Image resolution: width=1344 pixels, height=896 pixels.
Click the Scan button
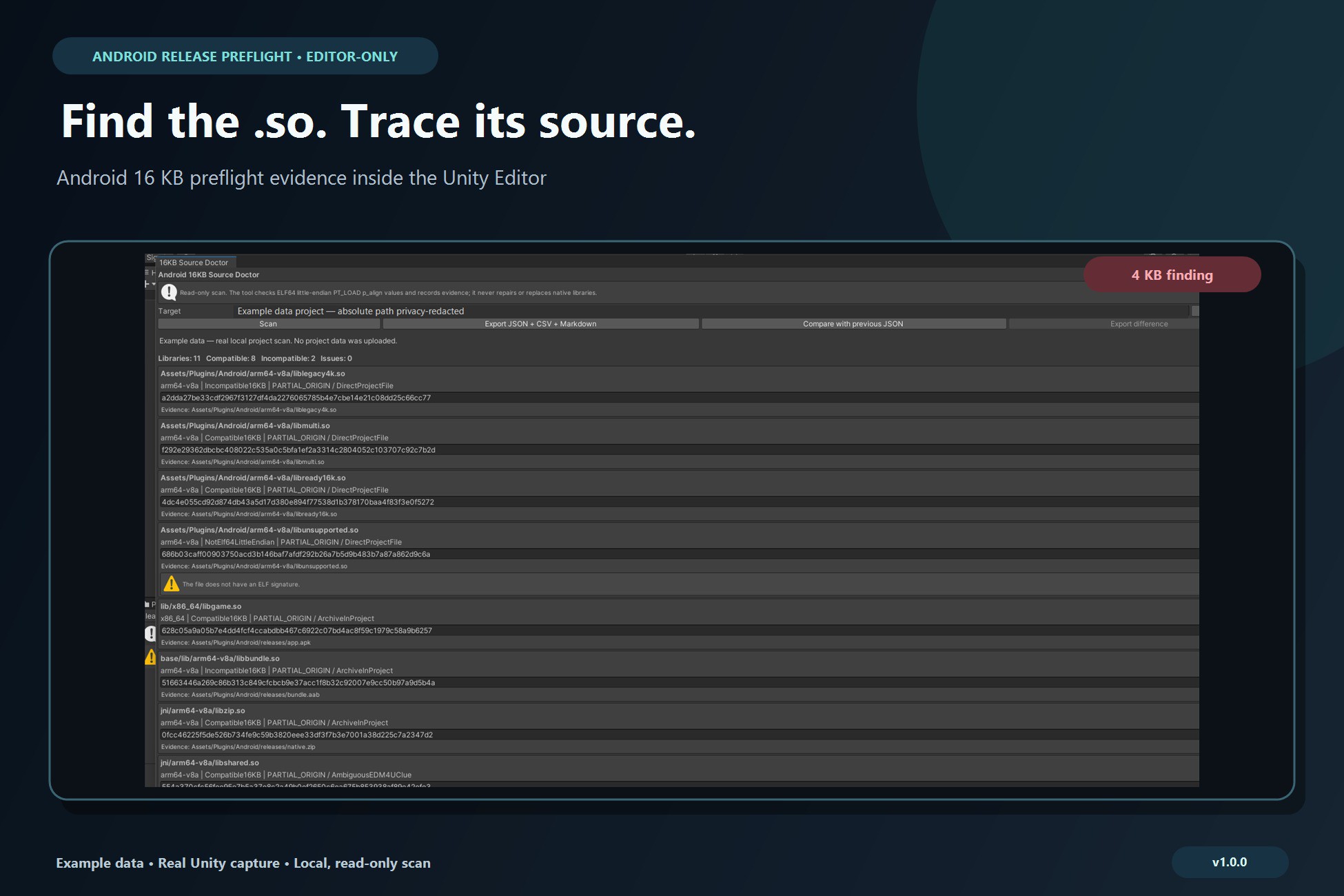click(268, 324)
